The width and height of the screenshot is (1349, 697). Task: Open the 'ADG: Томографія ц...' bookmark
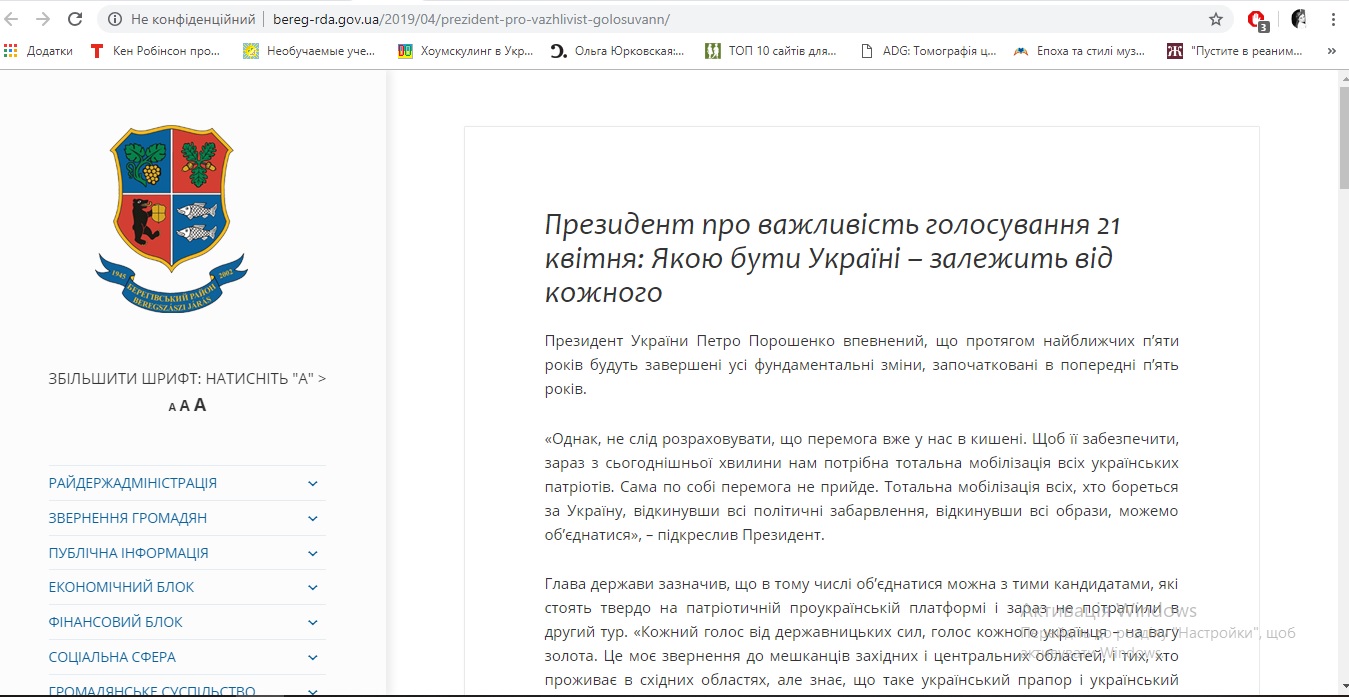click(929, 51)
